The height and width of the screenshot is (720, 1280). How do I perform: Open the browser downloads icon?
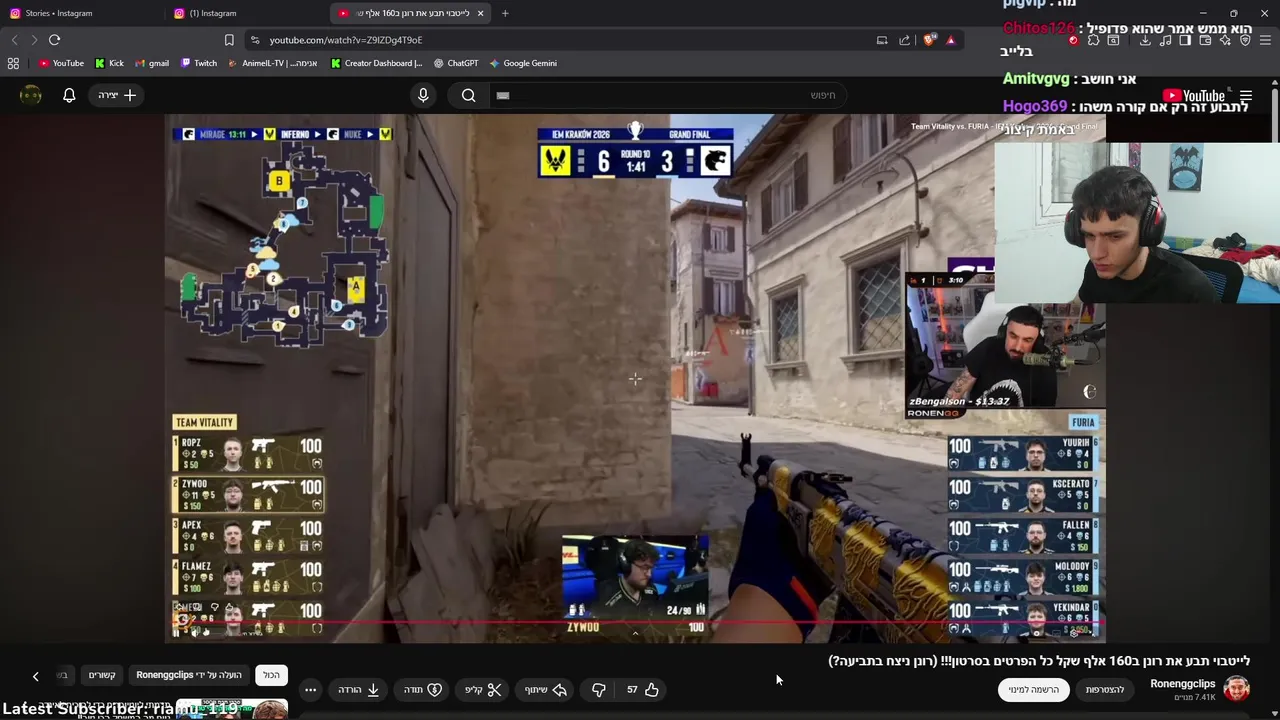1145,40
